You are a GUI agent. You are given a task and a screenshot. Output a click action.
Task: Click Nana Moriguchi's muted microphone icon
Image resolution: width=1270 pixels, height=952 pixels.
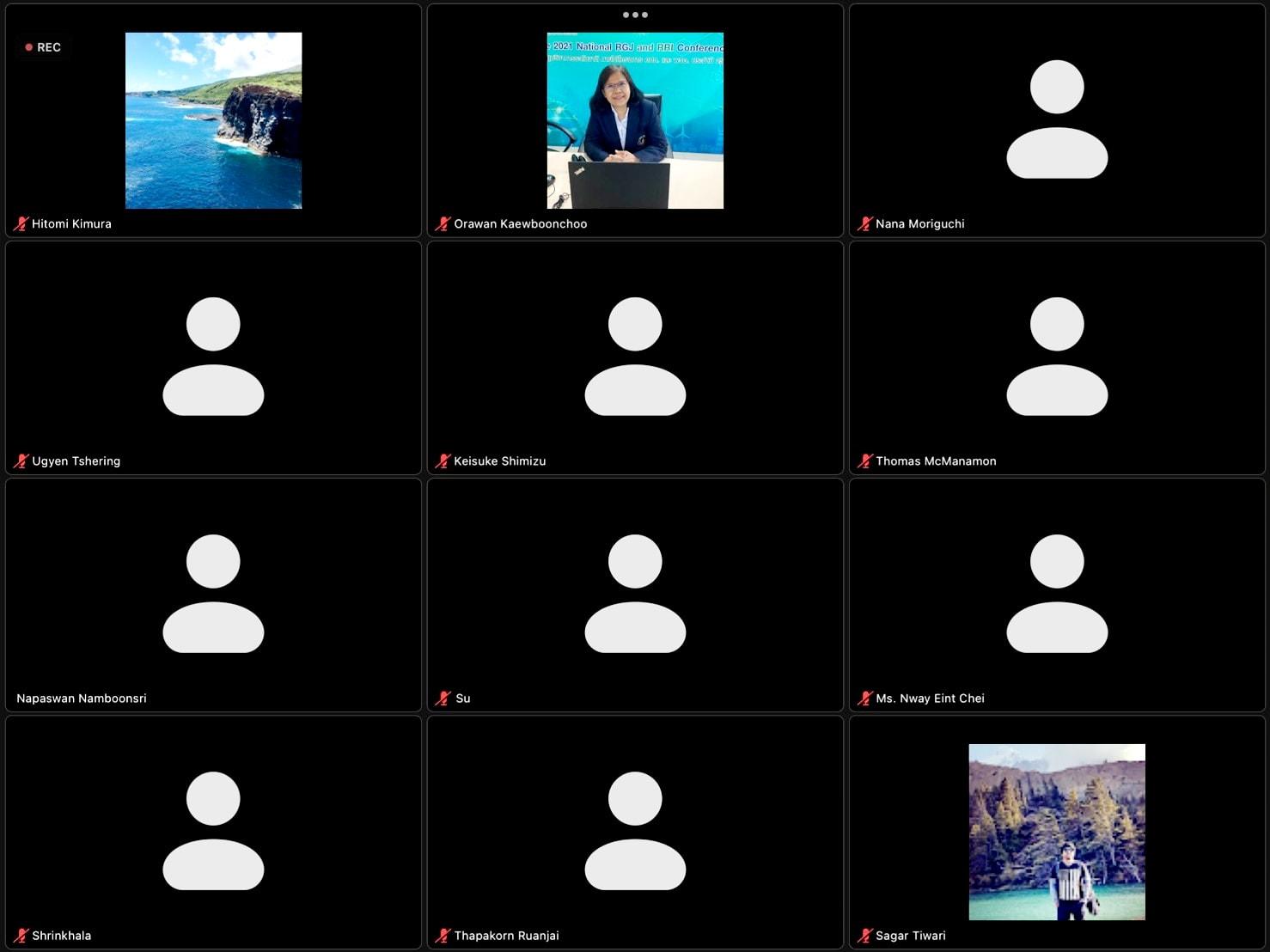coord(865,223)
